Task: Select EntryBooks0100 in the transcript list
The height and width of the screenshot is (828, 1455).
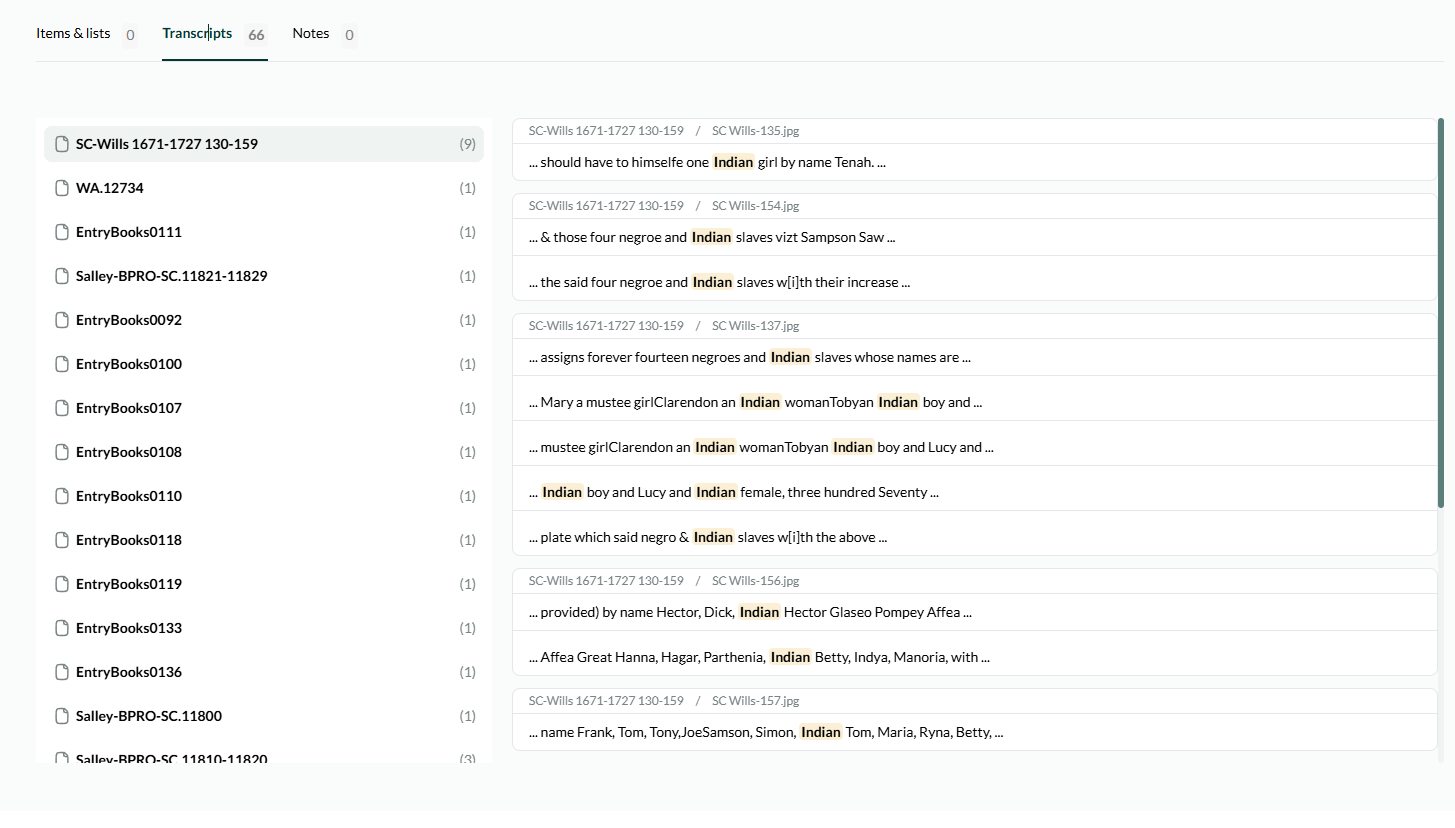Action: 129,364
